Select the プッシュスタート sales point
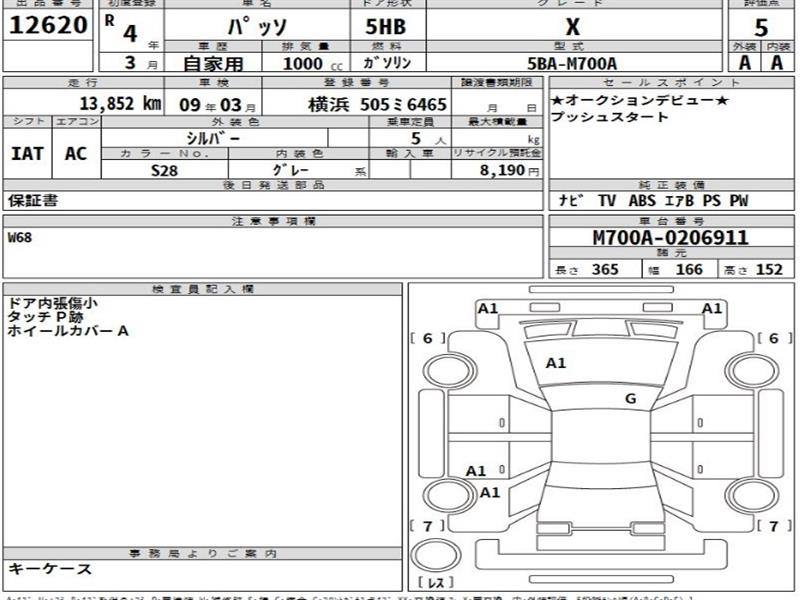The height and width of the screenshot is (600, 800). tap(609, 117)
